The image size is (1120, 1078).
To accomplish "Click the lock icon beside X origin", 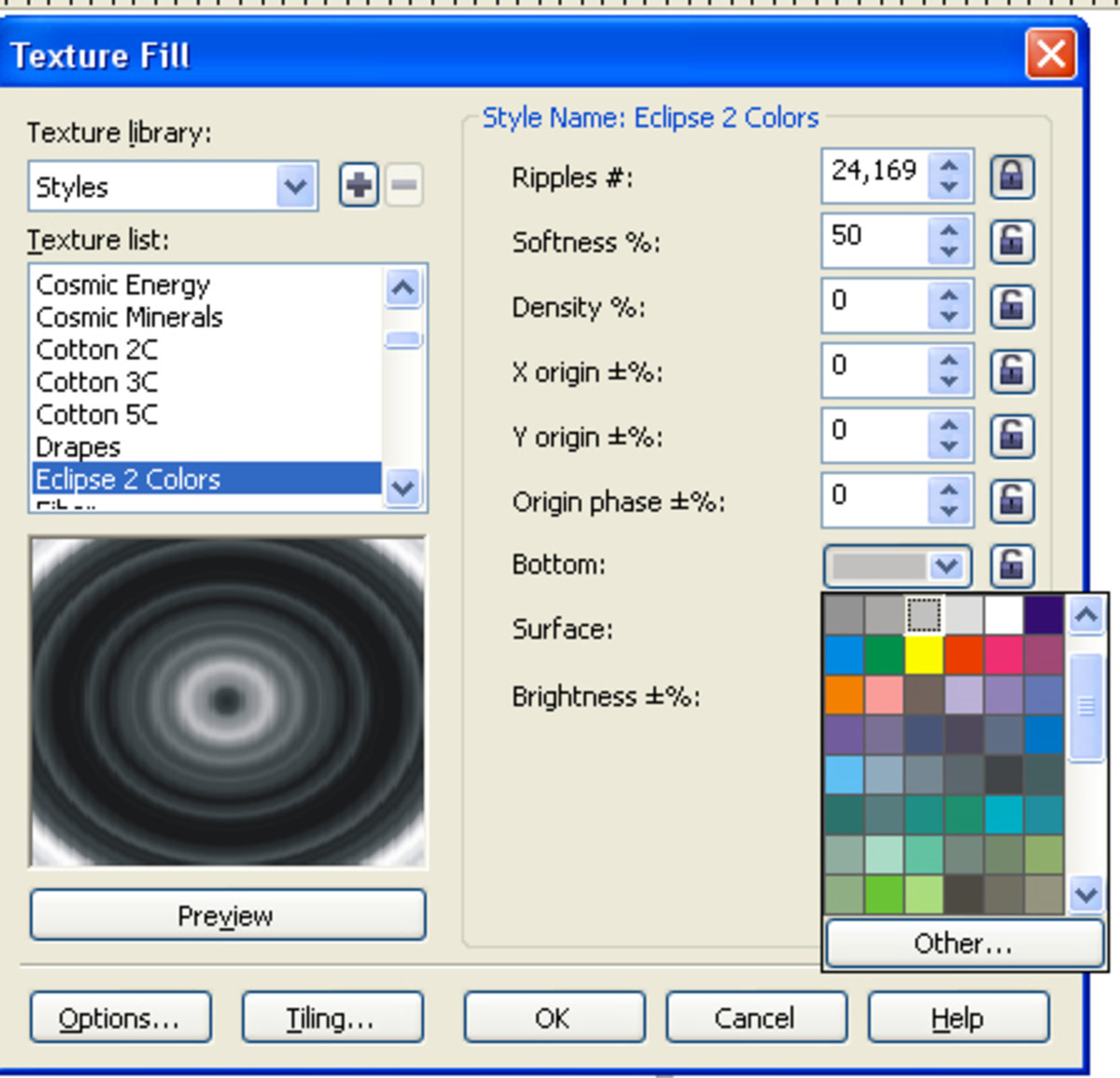I will [x=1011, y=371].
